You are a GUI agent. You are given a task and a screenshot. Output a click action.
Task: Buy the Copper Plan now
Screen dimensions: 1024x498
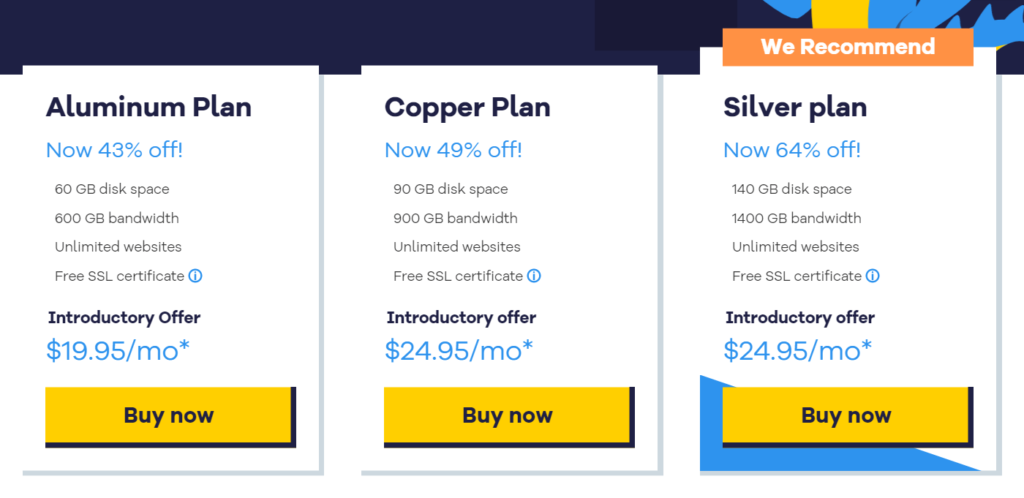(507, 415)
